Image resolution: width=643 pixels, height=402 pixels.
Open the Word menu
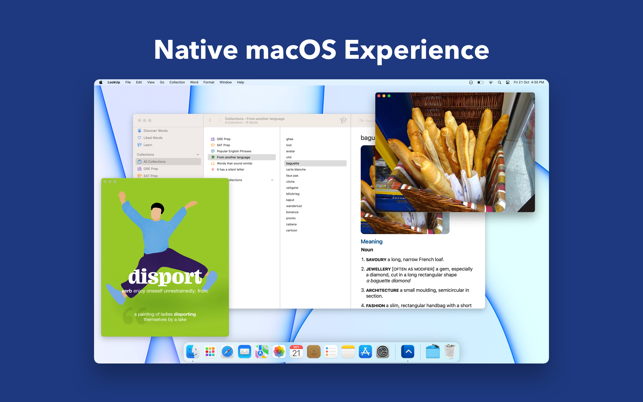pos(194,82)
